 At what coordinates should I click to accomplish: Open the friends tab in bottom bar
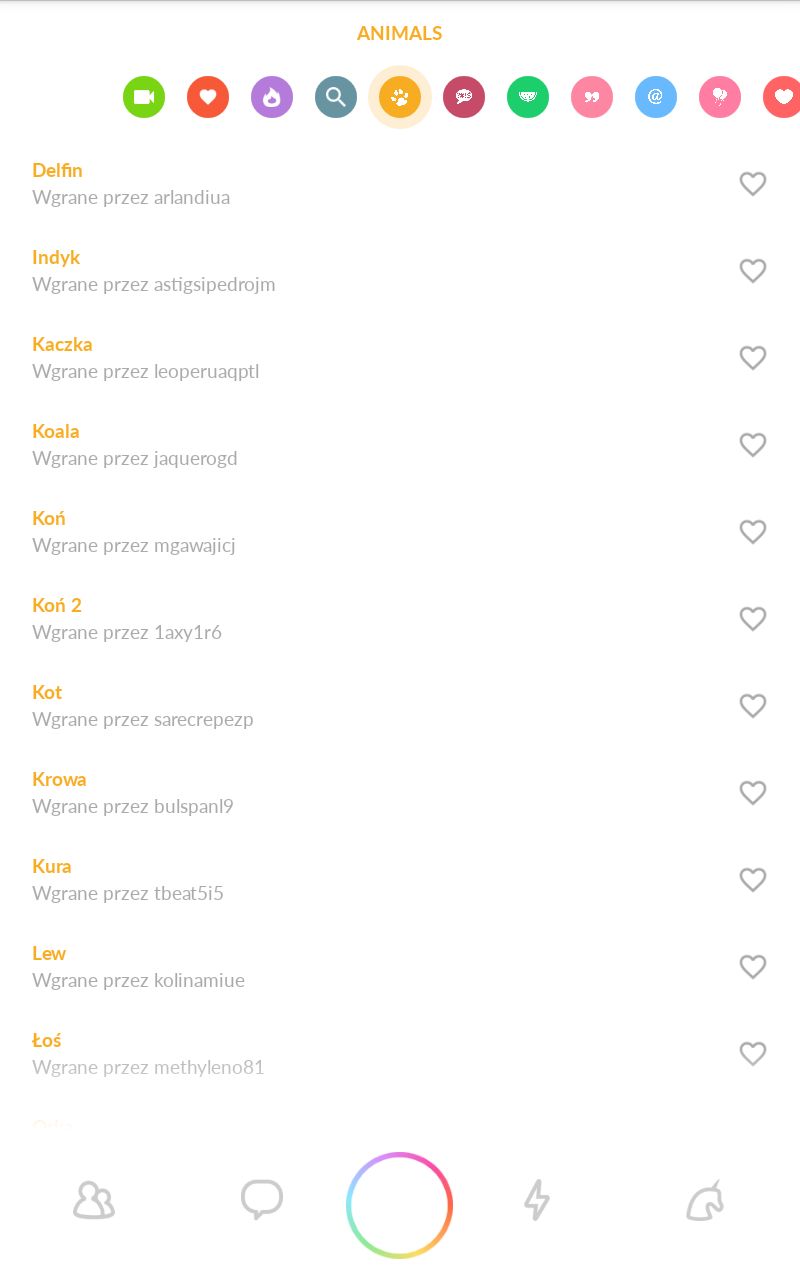[94, 1200]
